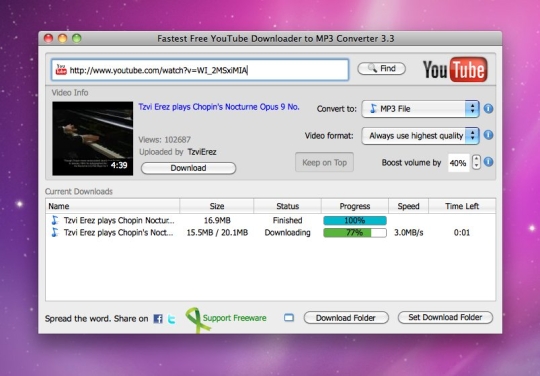The height and width of the screenshot is (376, 540).
Task: Click the 16.9MB size cell
Action: (217, 220)
